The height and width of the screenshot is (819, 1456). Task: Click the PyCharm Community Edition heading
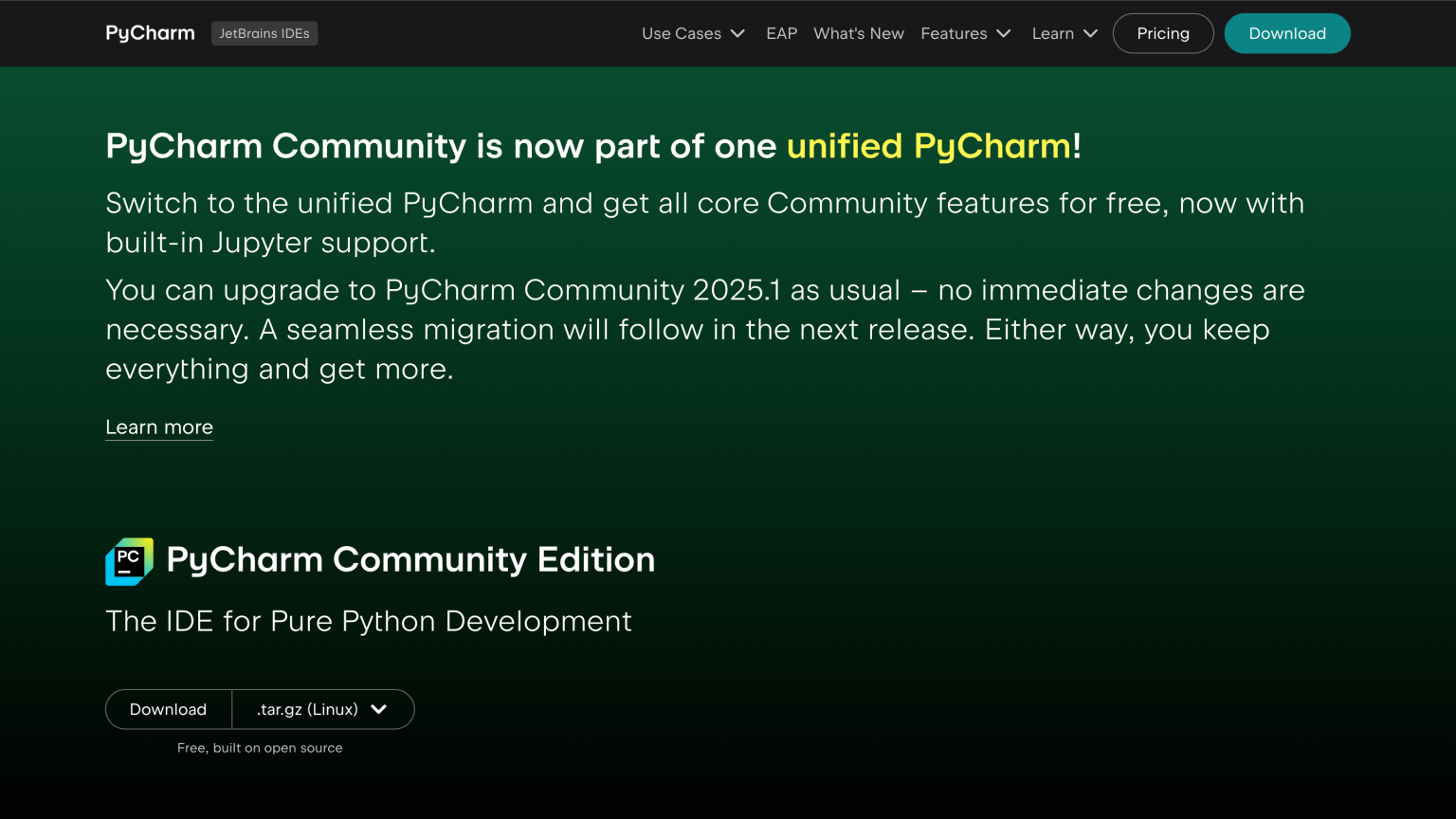pyautogui.click(x=411, y=560)
